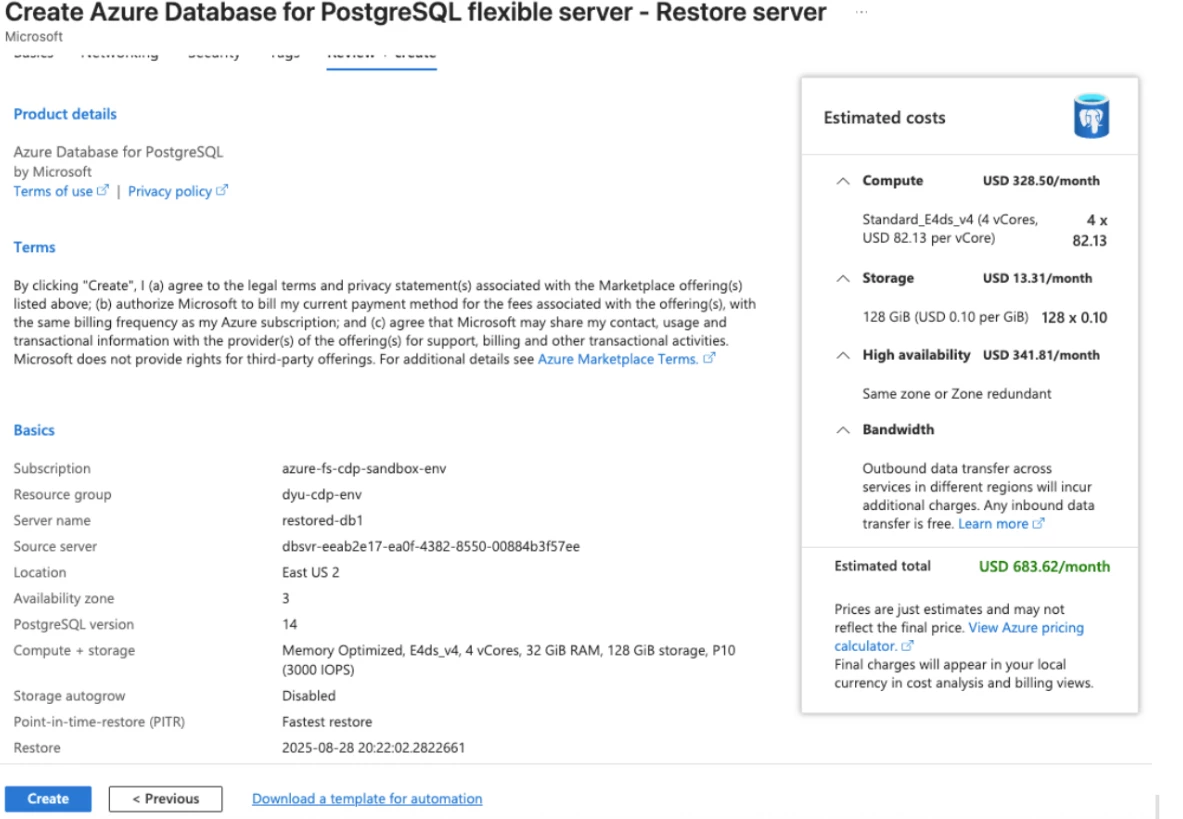
Task: Open View Azure pricing calculator link
Action: pos(959,636)
